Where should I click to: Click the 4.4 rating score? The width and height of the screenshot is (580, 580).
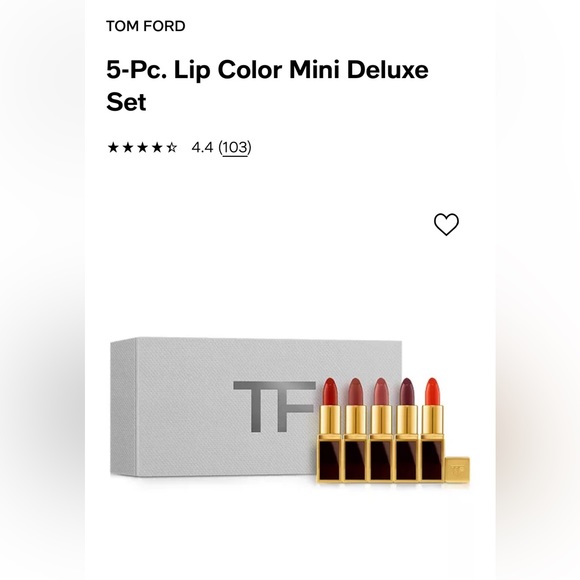[202, 148]
